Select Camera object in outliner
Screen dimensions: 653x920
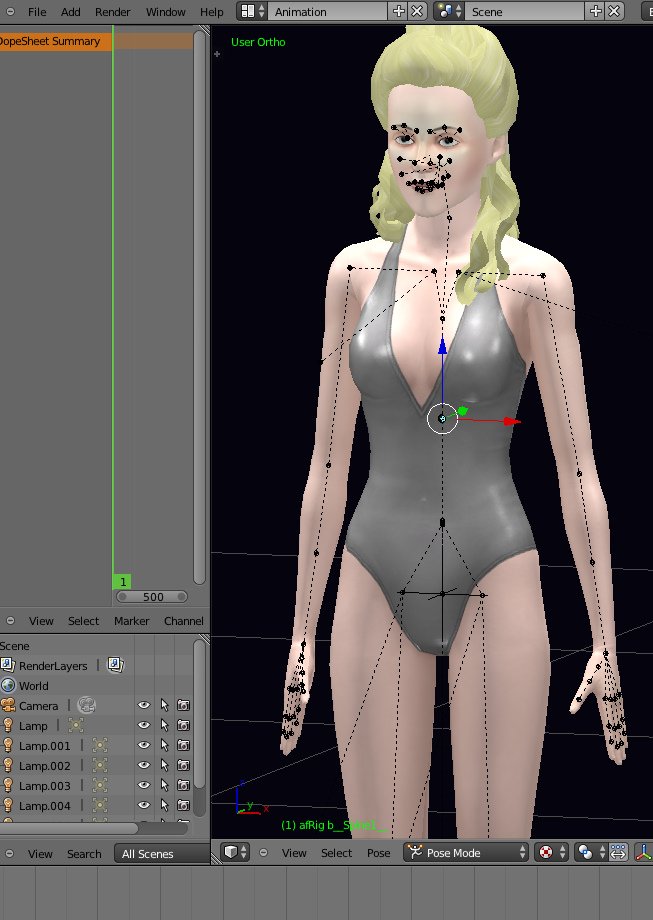pyautogui.click(x=38, y=706)
